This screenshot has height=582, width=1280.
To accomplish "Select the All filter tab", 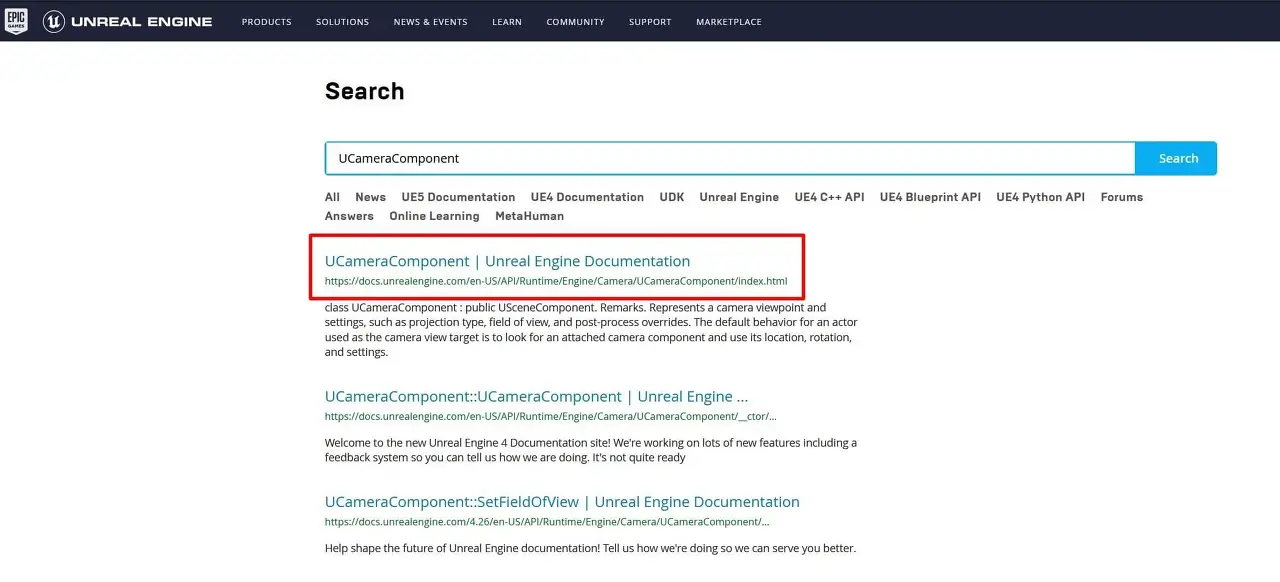I will pyautogui.click(x=332, y=197).
